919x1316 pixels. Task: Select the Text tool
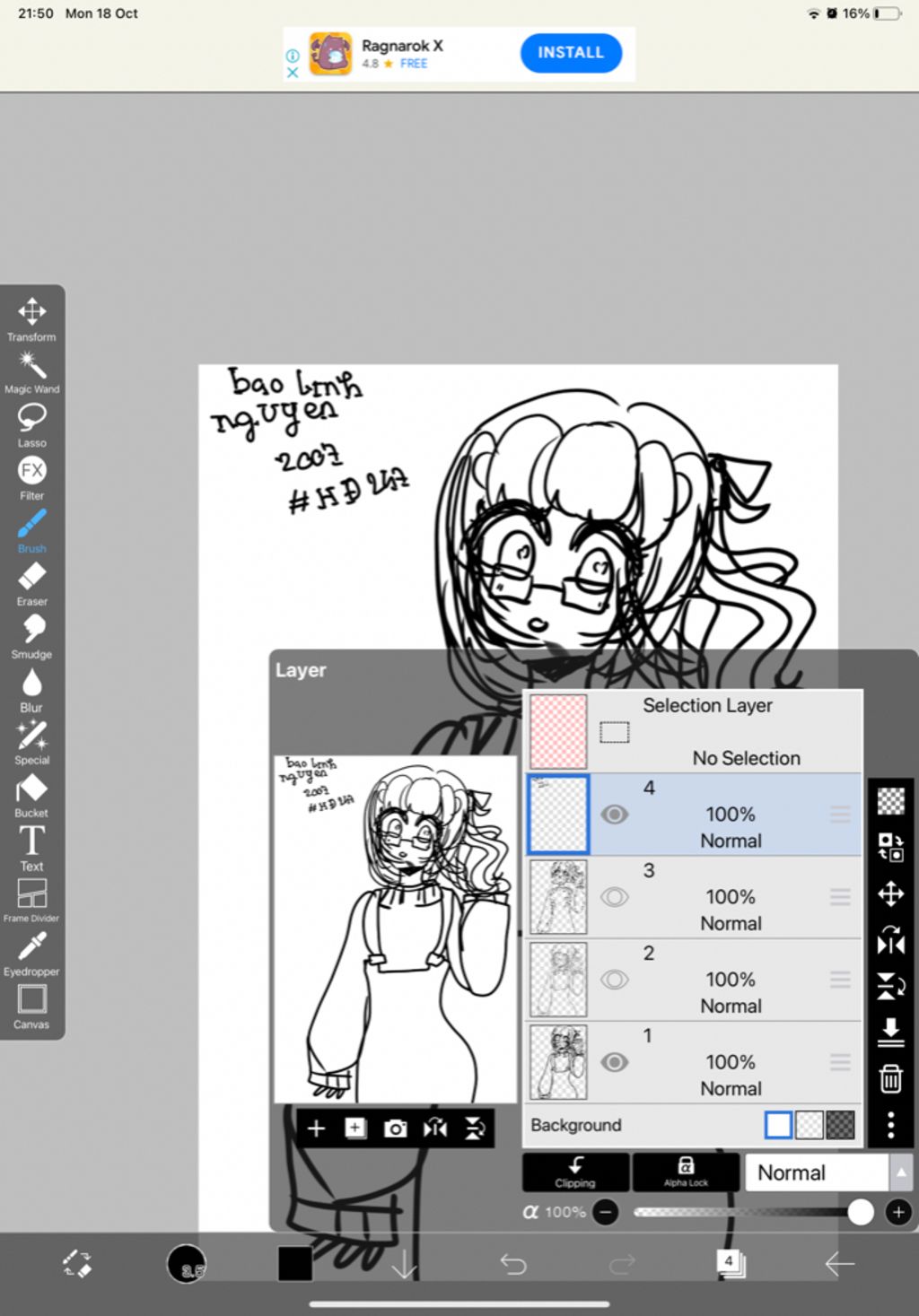pyautogui.click(x=32, y=849)
